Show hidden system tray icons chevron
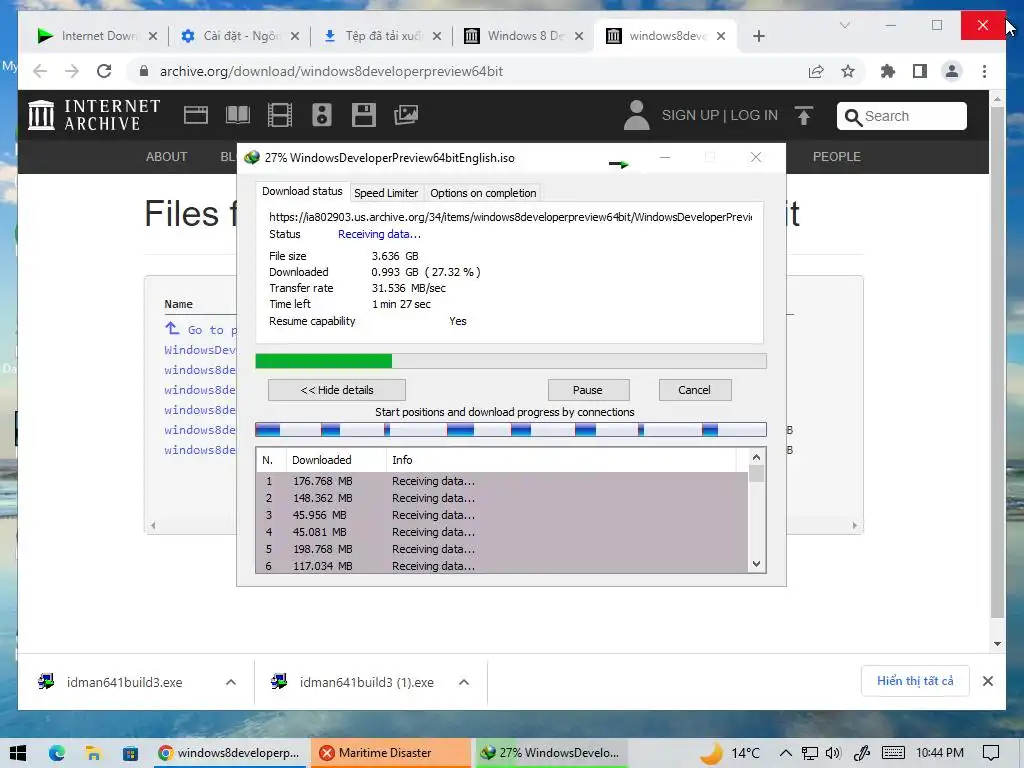The width and height of the screenshot is (1024, 768). 786,753
